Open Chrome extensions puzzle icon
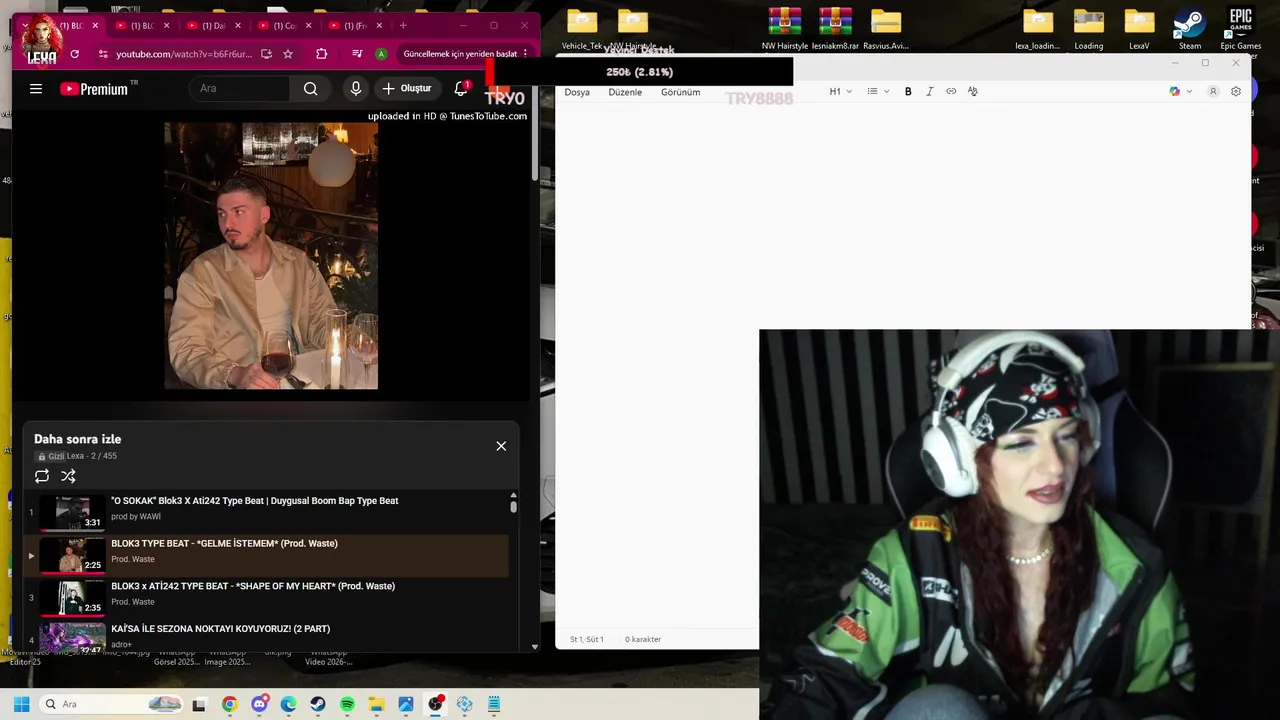1280x720 pixels. [321, 54]
